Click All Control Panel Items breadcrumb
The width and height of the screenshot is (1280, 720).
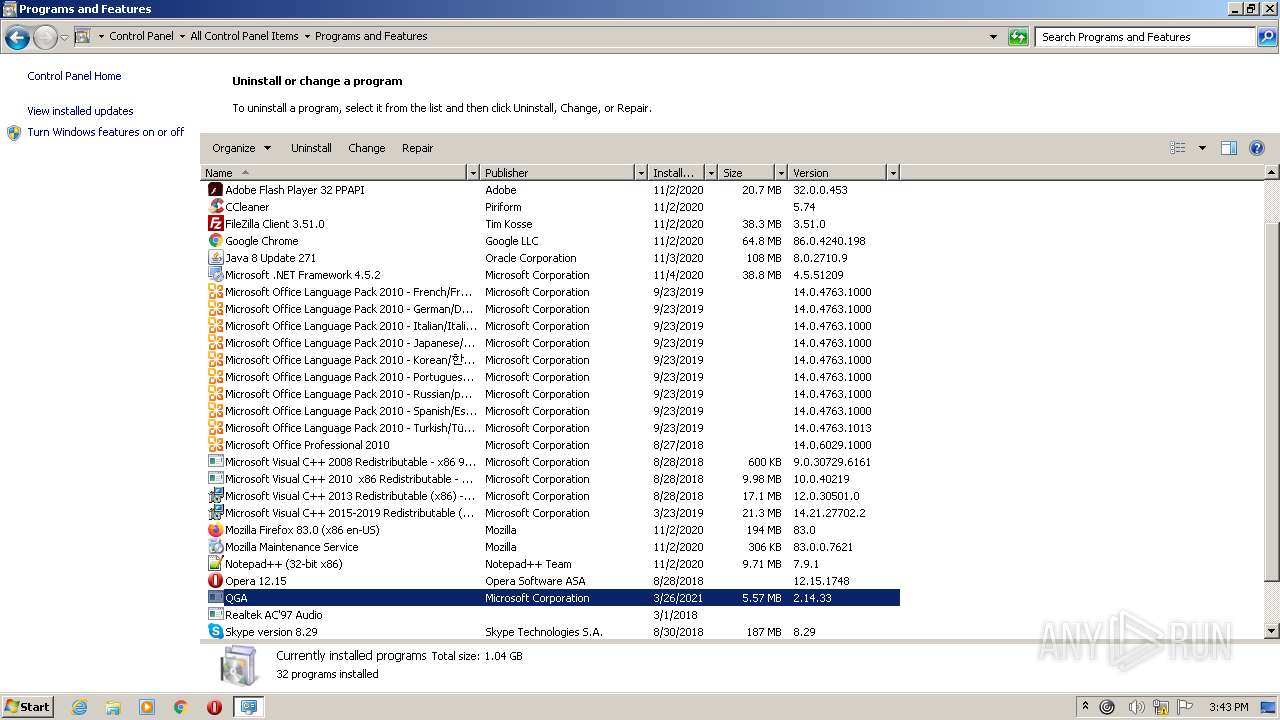(x=244, y=36)
